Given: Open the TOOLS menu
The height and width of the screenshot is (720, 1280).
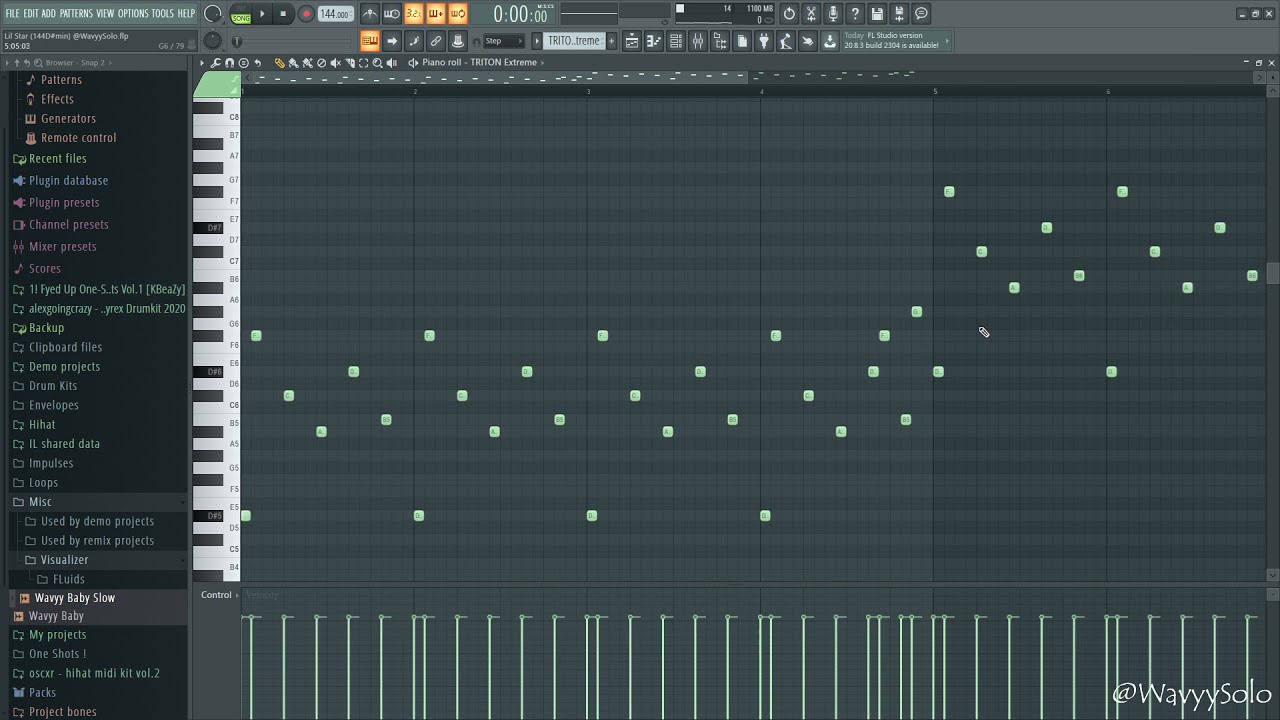Looking at the screenshot, I should (x=163, y=14).
